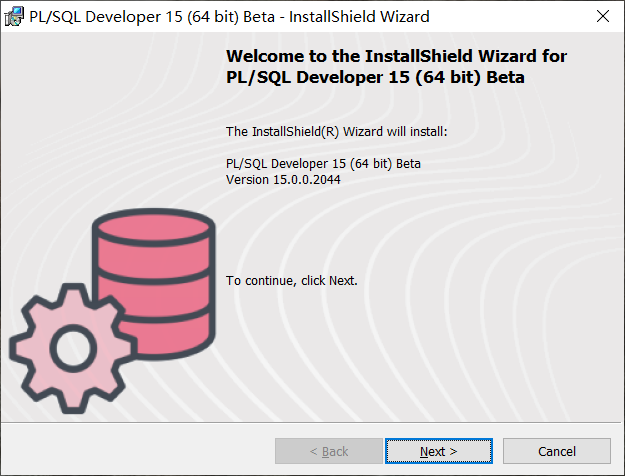Close the InstallShield Wizard window
Screen dimensions: 625x476
click(603, 16)
